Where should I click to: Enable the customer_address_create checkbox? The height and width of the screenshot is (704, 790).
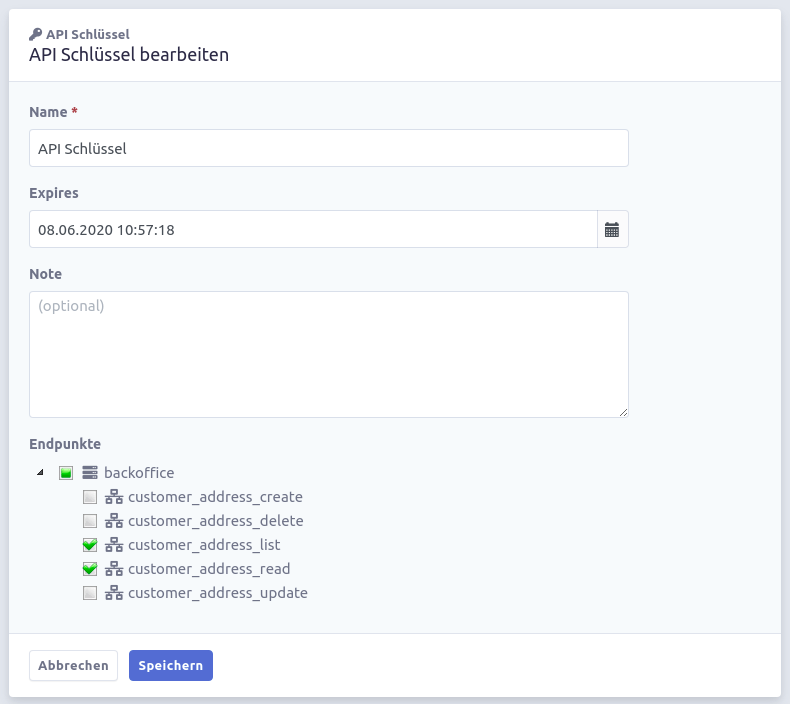[x=90, y=497]
